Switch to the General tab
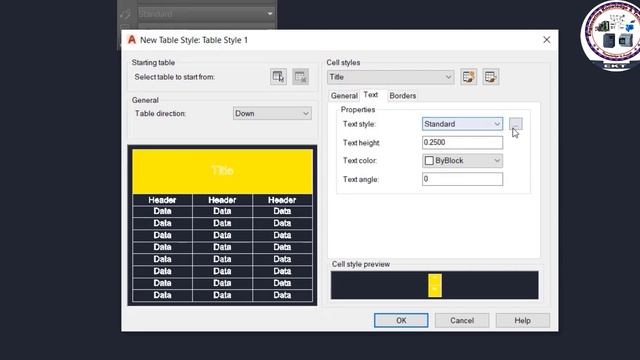This screenshot has height=360, width=640. tap(344, 96)
